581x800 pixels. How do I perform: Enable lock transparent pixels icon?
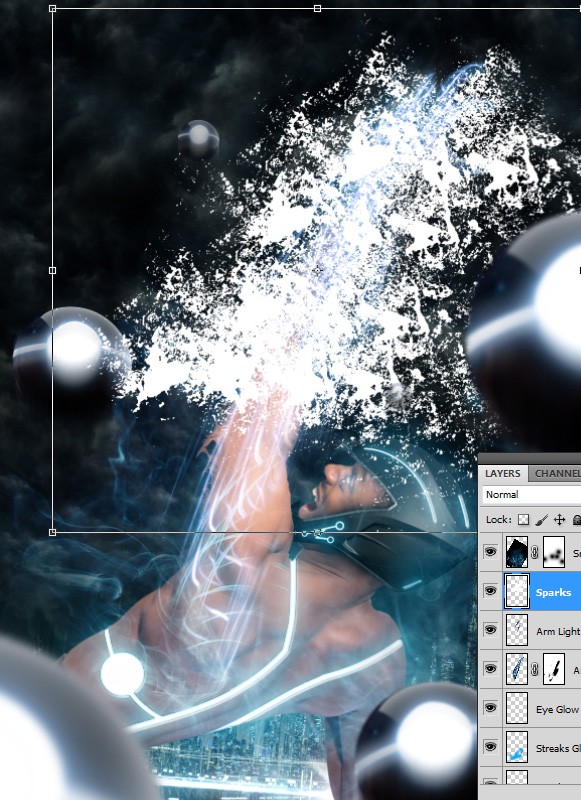(523, 519)
